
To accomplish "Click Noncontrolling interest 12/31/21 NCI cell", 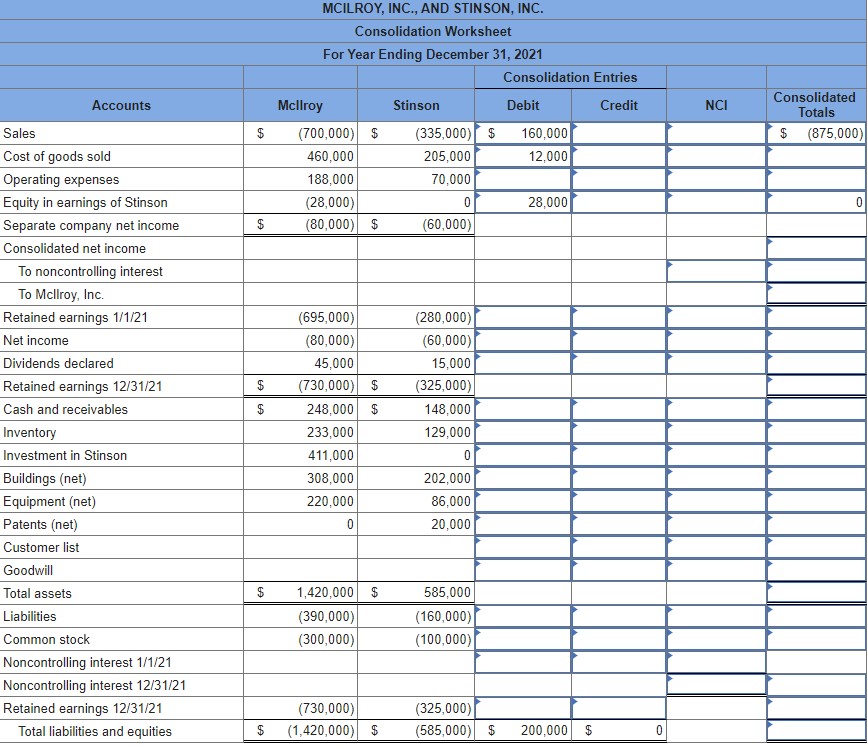I will pos(716,685).
